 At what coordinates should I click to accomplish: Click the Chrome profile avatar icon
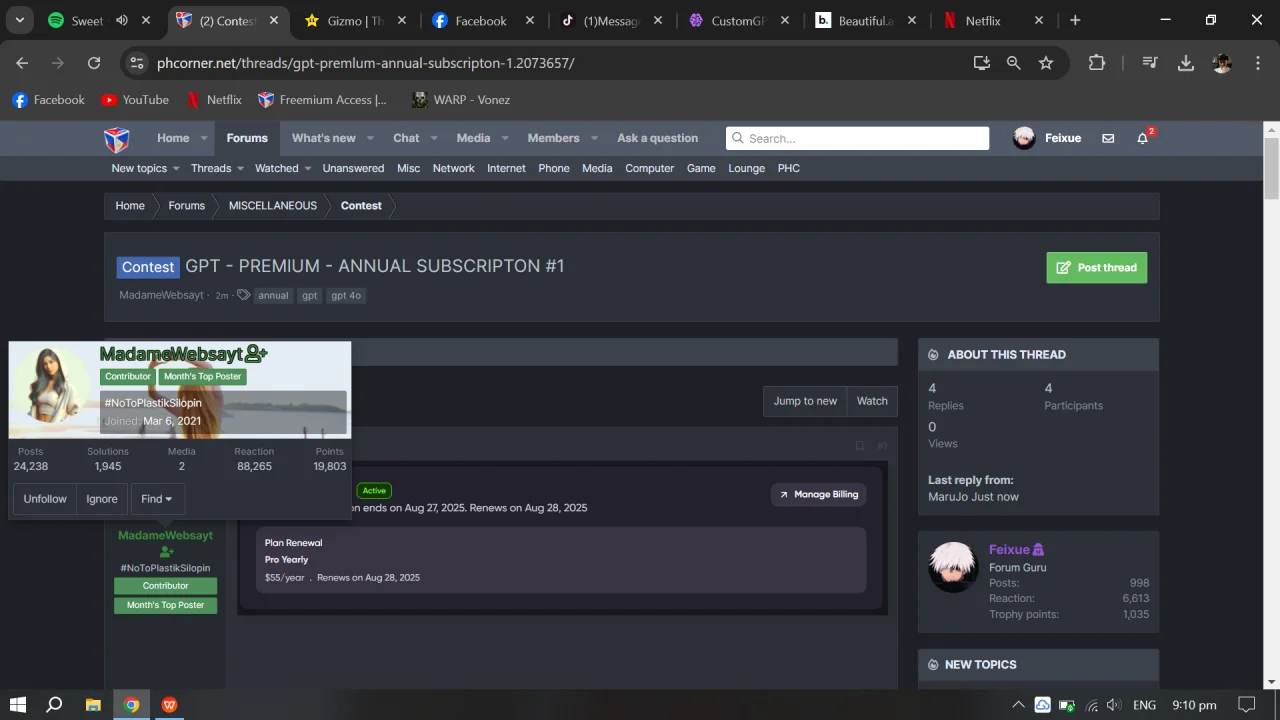click(x=1222, y=63)
